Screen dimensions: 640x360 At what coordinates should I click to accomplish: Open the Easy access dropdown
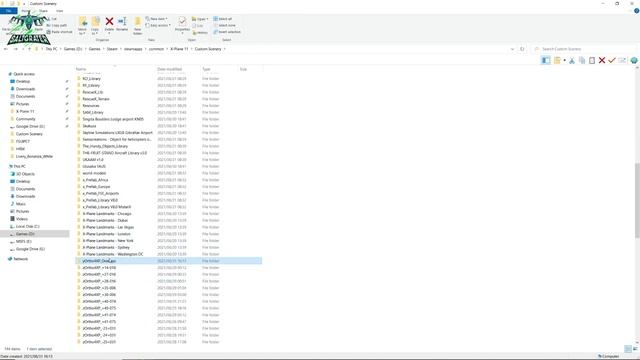click(158, 25)
